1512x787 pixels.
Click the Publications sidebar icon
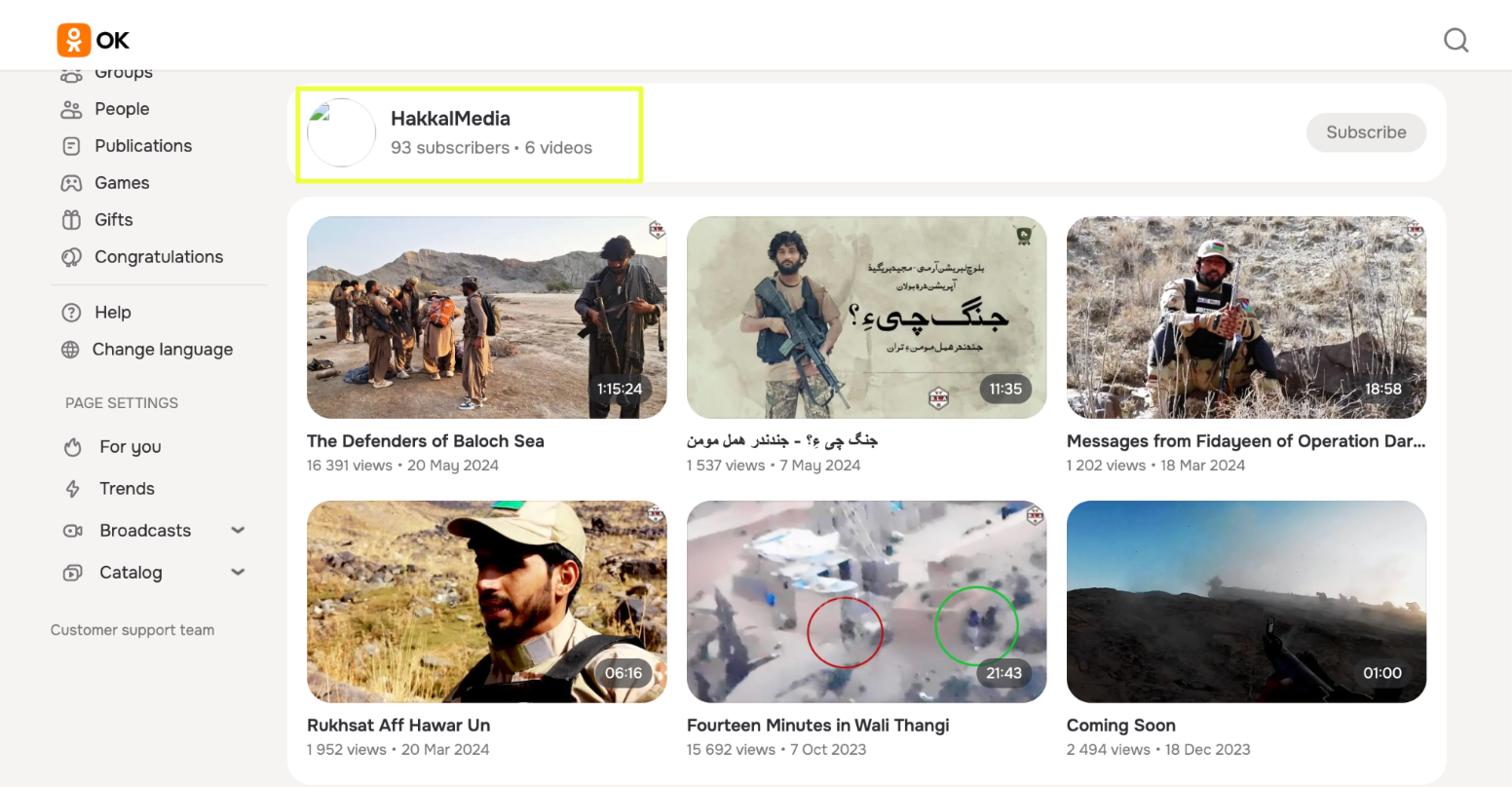tap(71, 146)
